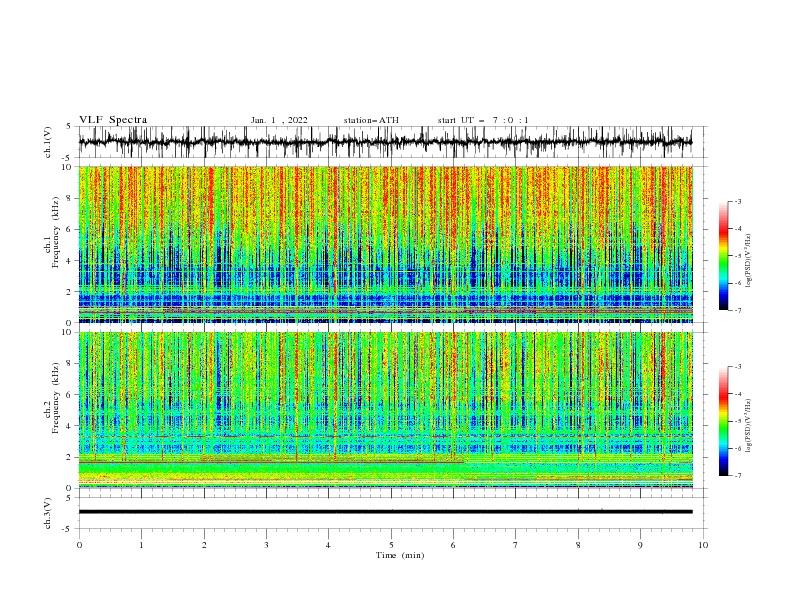Click the "start UT = 7 :0 :1" text
Screen dimensions: 792x612
coord(483,120)
